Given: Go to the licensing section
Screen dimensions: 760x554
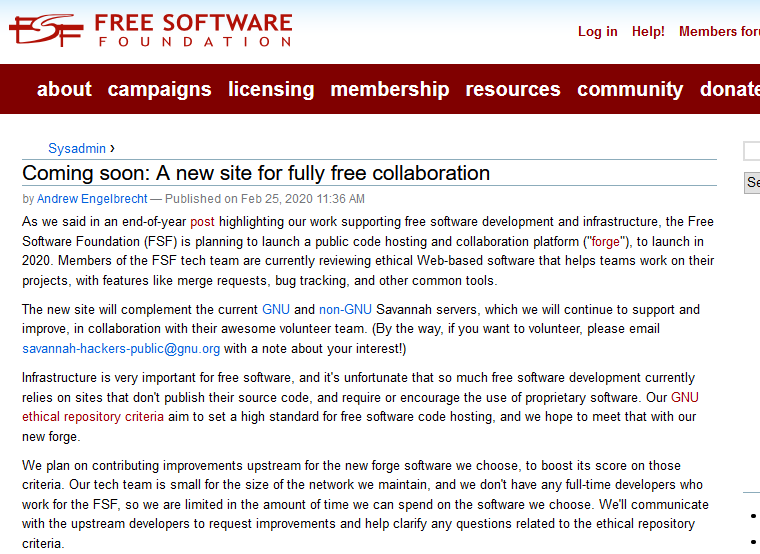Looking at the screenshot, I should tap(271, 89).
